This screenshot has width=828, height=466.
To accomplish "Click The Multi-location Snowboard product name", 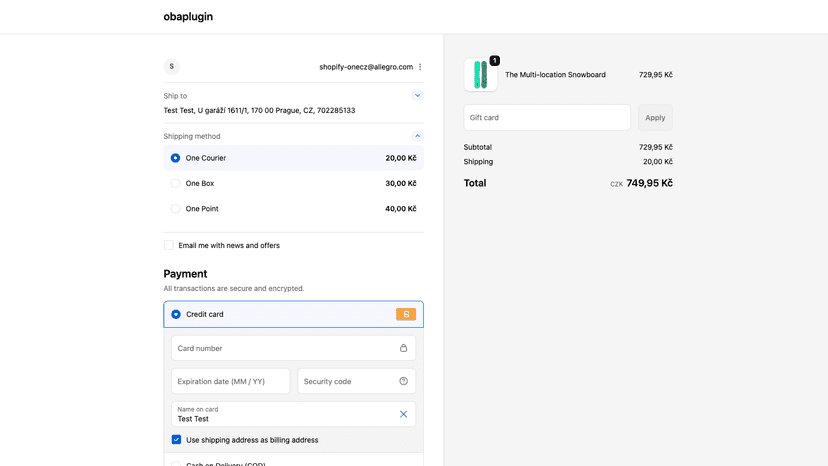I will 555,74.
